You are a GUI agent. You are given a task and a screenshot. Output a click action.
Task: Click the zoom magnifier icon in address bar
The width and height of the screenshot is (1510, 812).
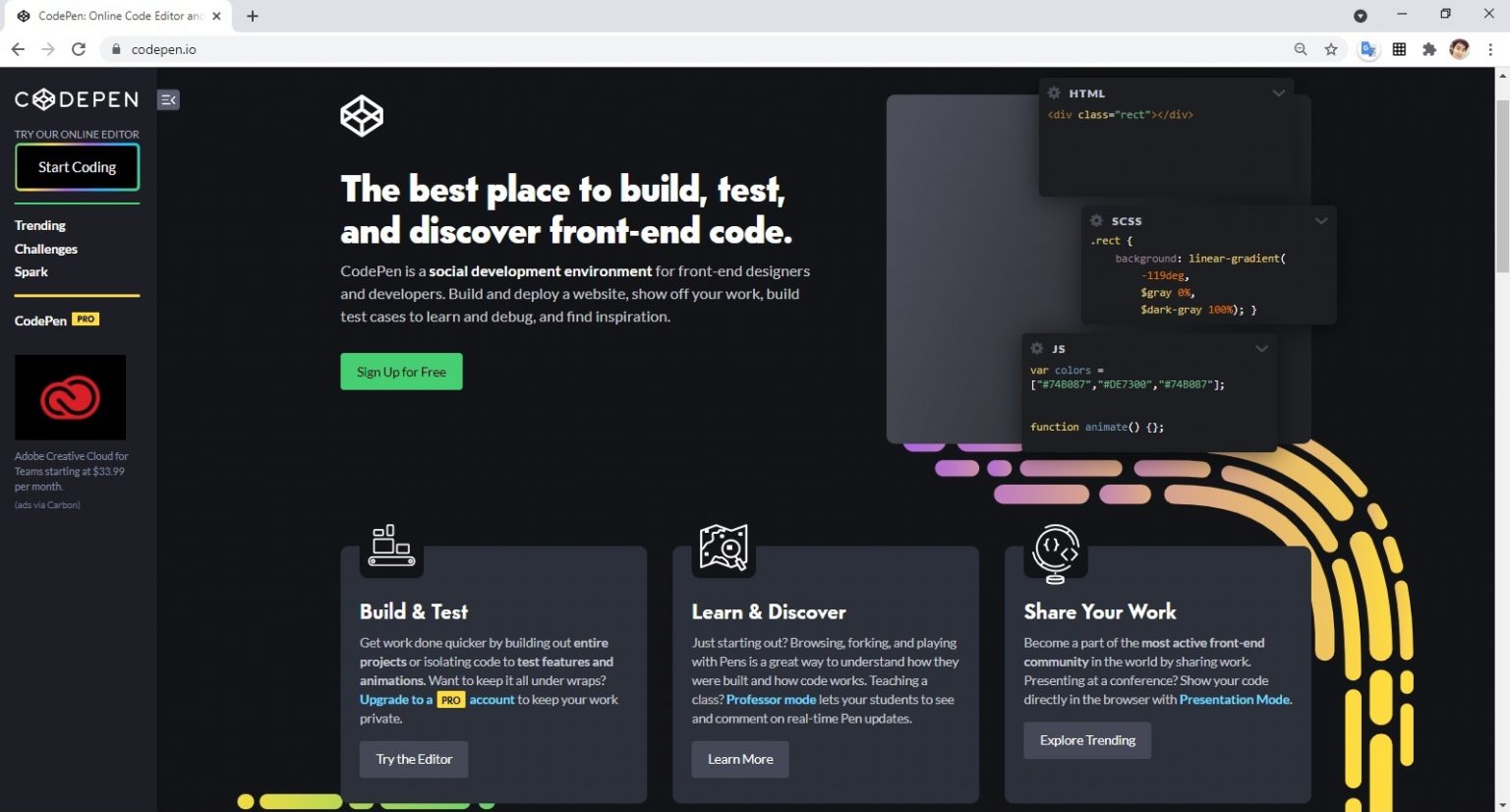pyautogui.click(x=1301, y=49)
